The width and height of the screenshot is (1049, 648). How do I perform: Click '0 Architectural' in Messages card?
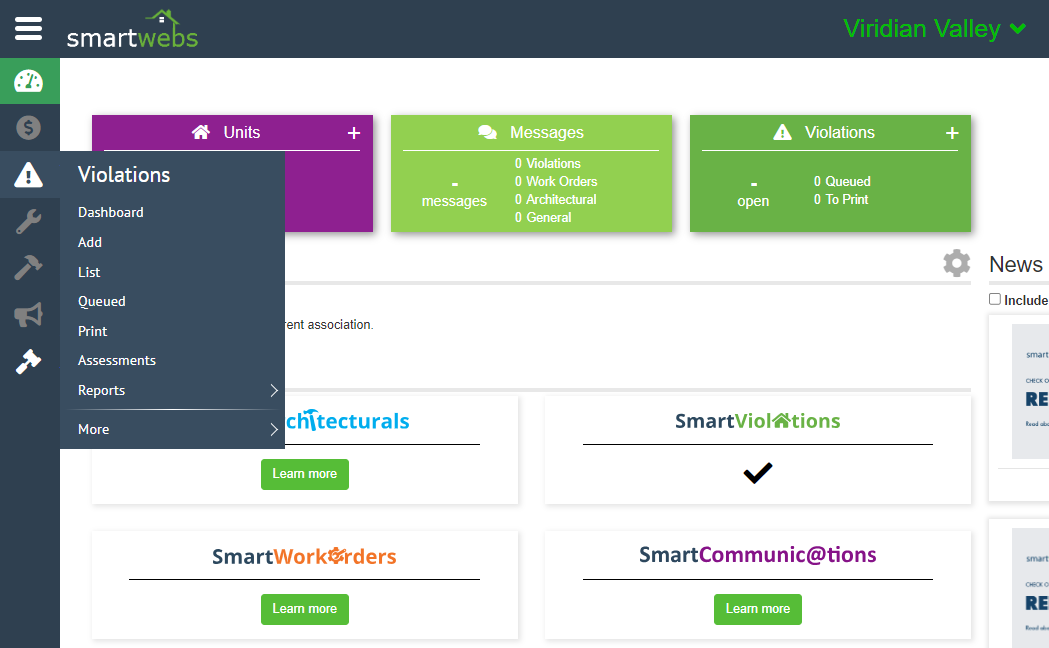(555, 199)
